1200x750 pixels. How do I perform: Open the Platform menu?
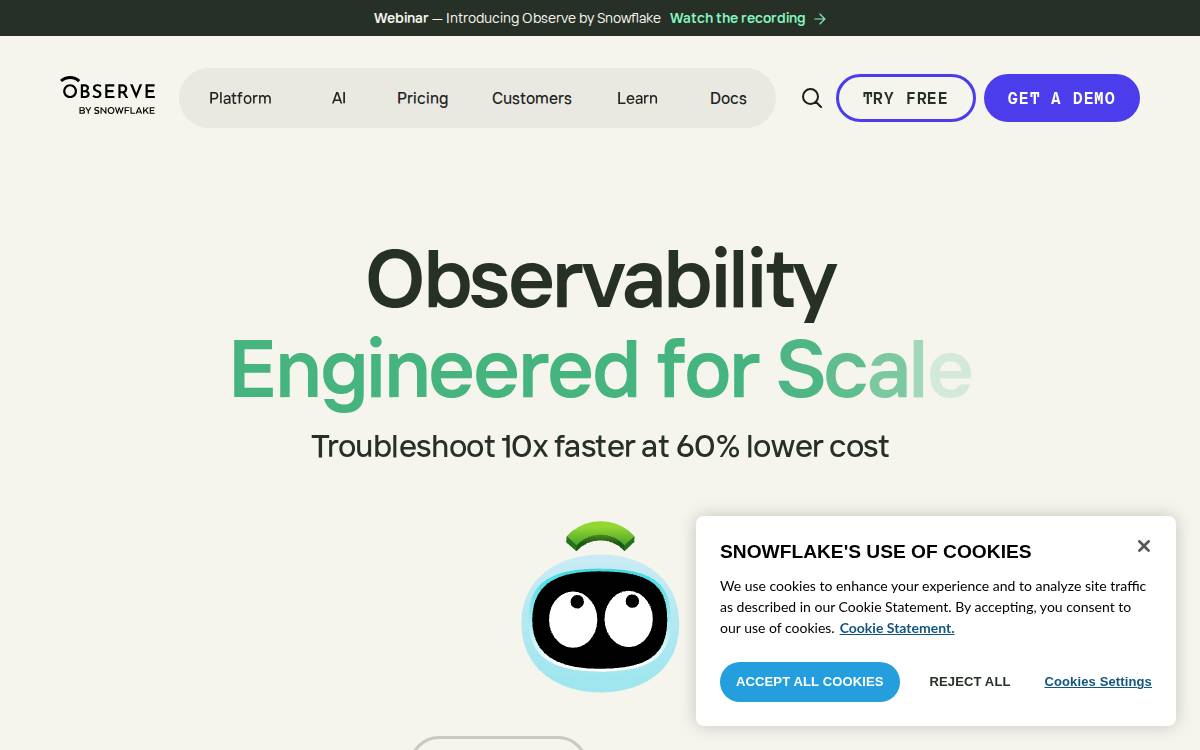[x=240, y=98]
